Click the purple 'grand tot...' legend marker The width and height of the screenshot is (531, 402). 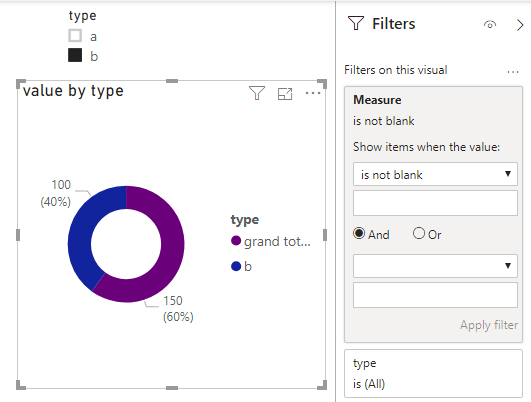coord(236,241)
